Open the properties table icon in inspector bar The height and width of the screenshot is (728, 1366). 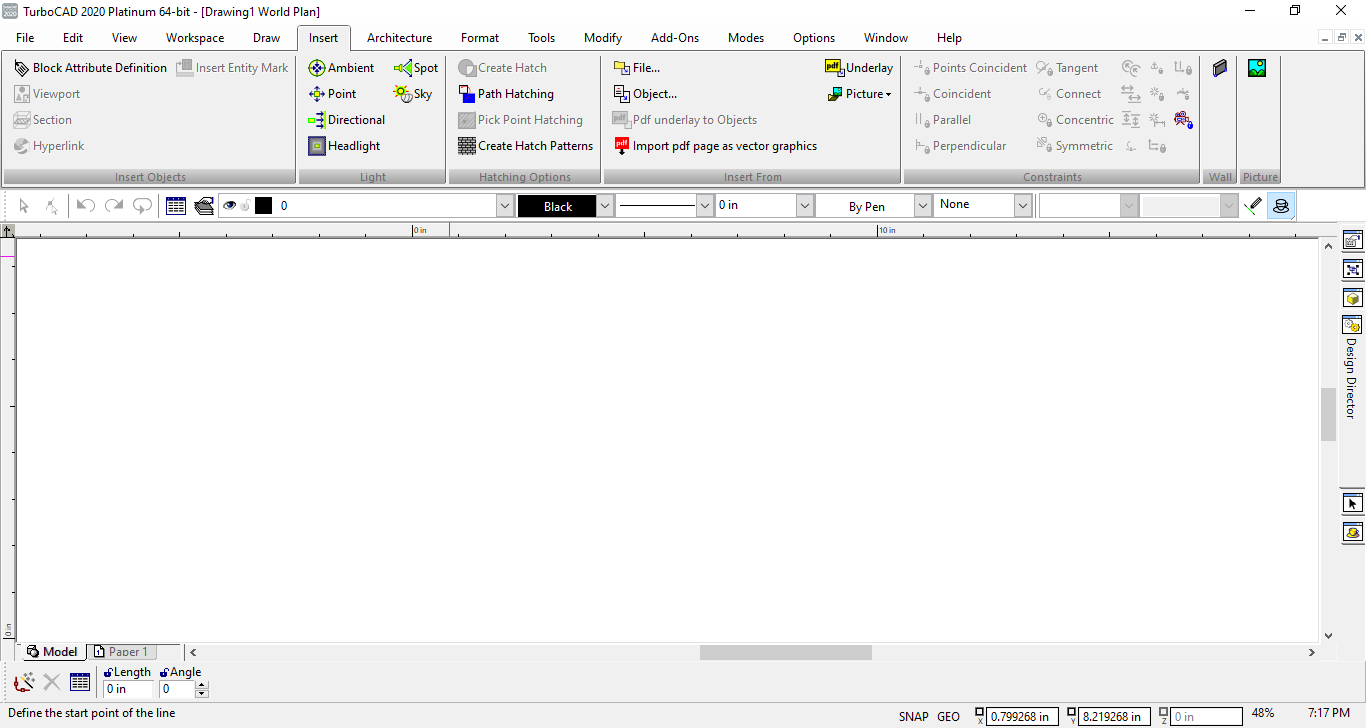pos(80,682)
